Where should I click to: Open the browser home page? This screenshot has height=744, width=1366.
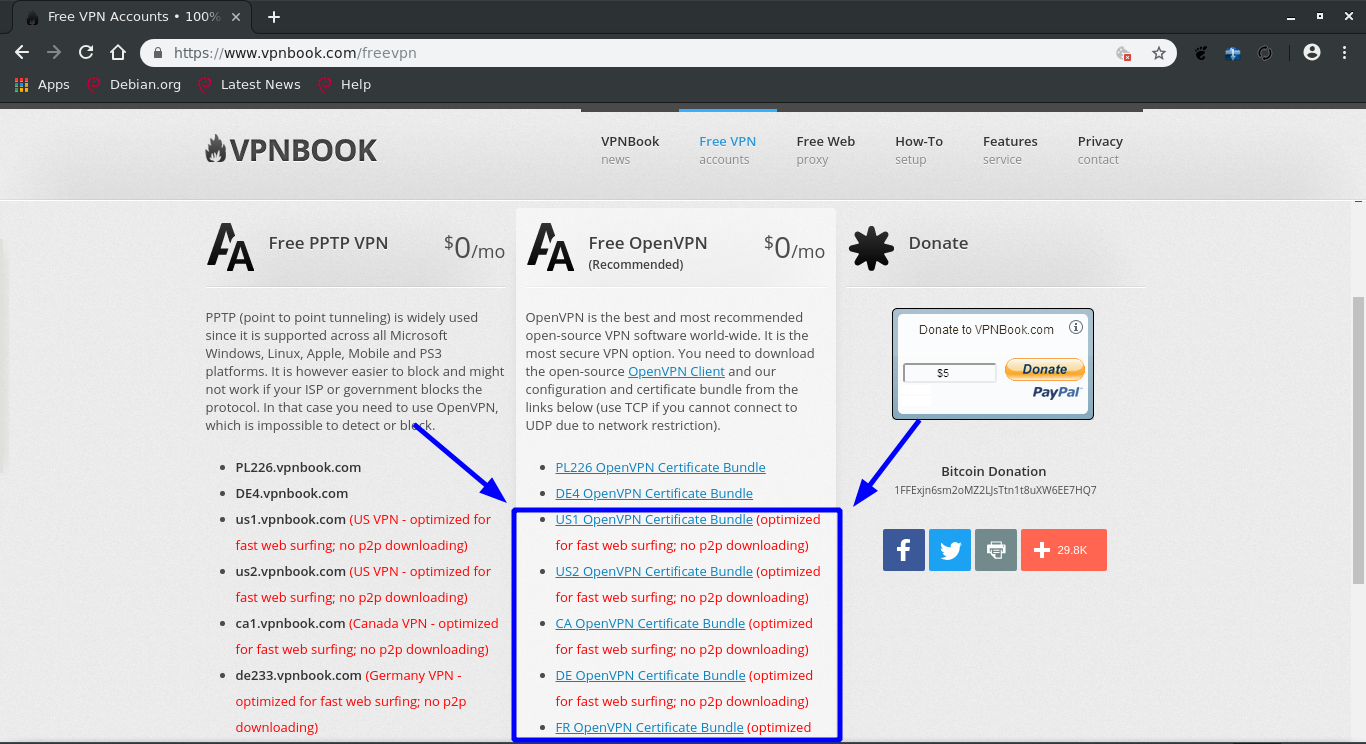(118, 53)
